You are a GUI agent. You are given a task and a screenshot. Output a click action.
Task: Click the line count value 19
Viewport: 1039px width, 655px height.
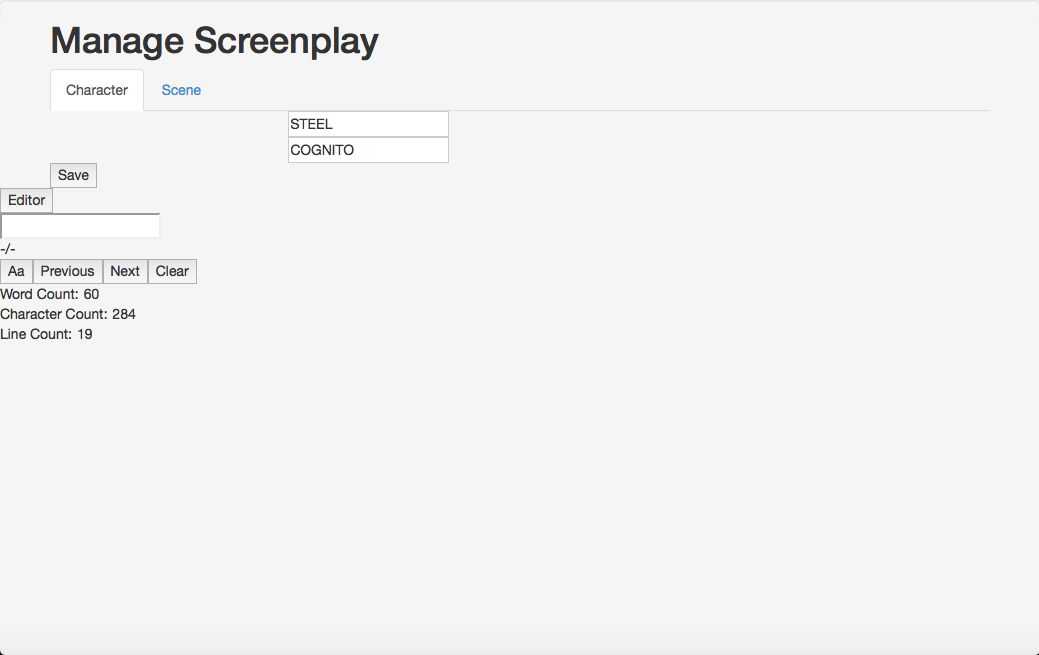coord(85,334)
